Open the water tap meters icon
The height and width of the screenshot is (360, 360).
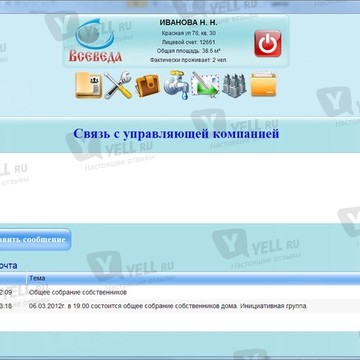pyautogui.click(x=177, y=85)
